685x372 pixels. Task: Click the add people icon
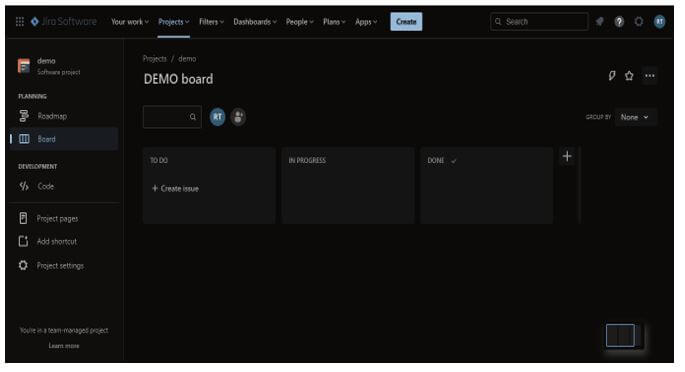pyautogui.click(x=238, y=117)
